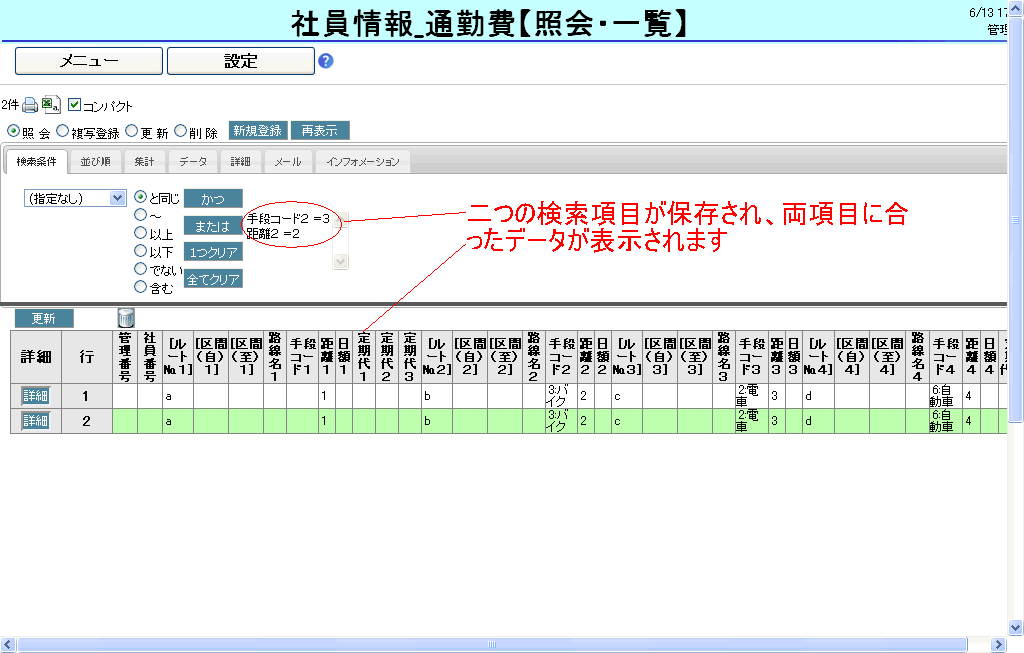Click the 全てクリア button
This screenshot has width=1024, height=653.
tap(213, 280)
